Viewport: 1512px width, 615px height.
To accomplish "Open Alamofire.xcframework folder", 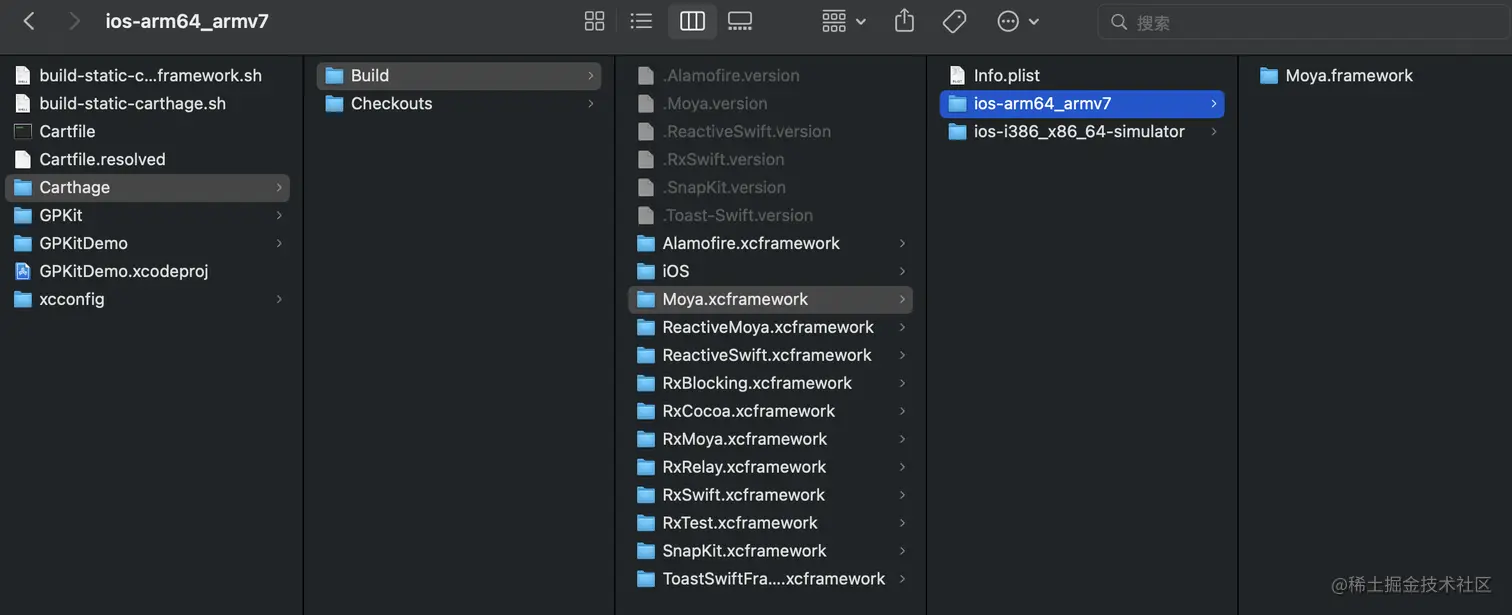I will (x=770, y=243).
